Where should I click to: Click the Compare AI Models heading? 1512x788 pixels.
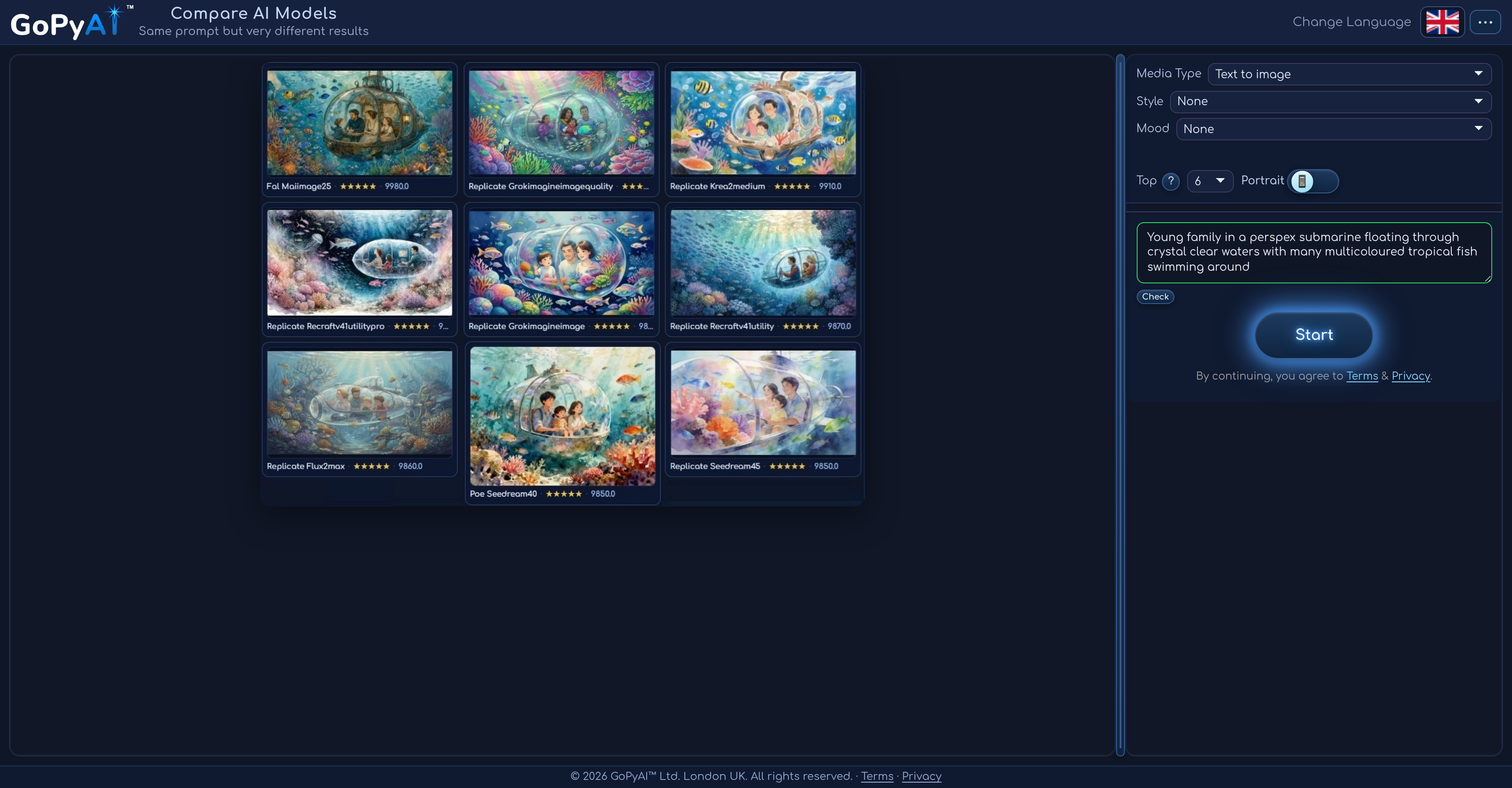pyautogui.click(x=253, y=13)
